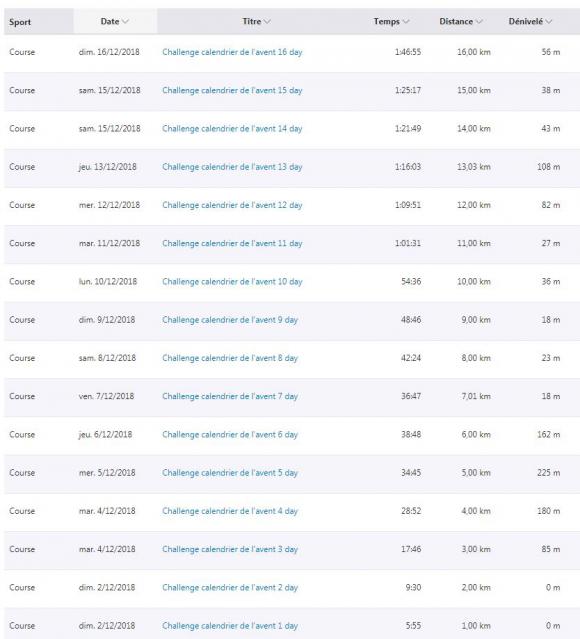The image size is (580, 639).
Task: Select the 1:01:31 time cell
Action: (408, 243)
